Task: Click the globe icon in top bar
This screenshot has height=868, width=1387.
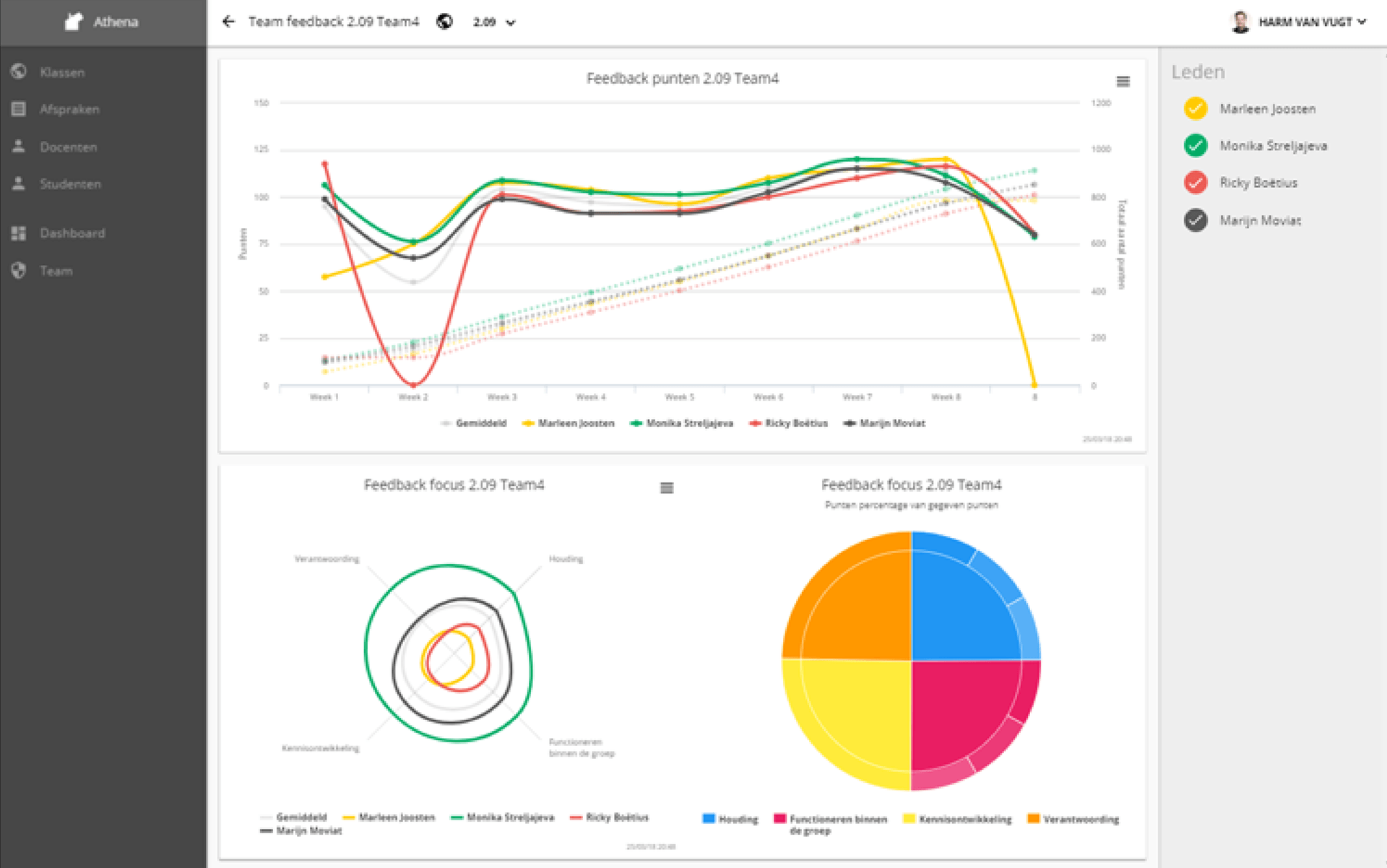Action: (x=445, y=22)
